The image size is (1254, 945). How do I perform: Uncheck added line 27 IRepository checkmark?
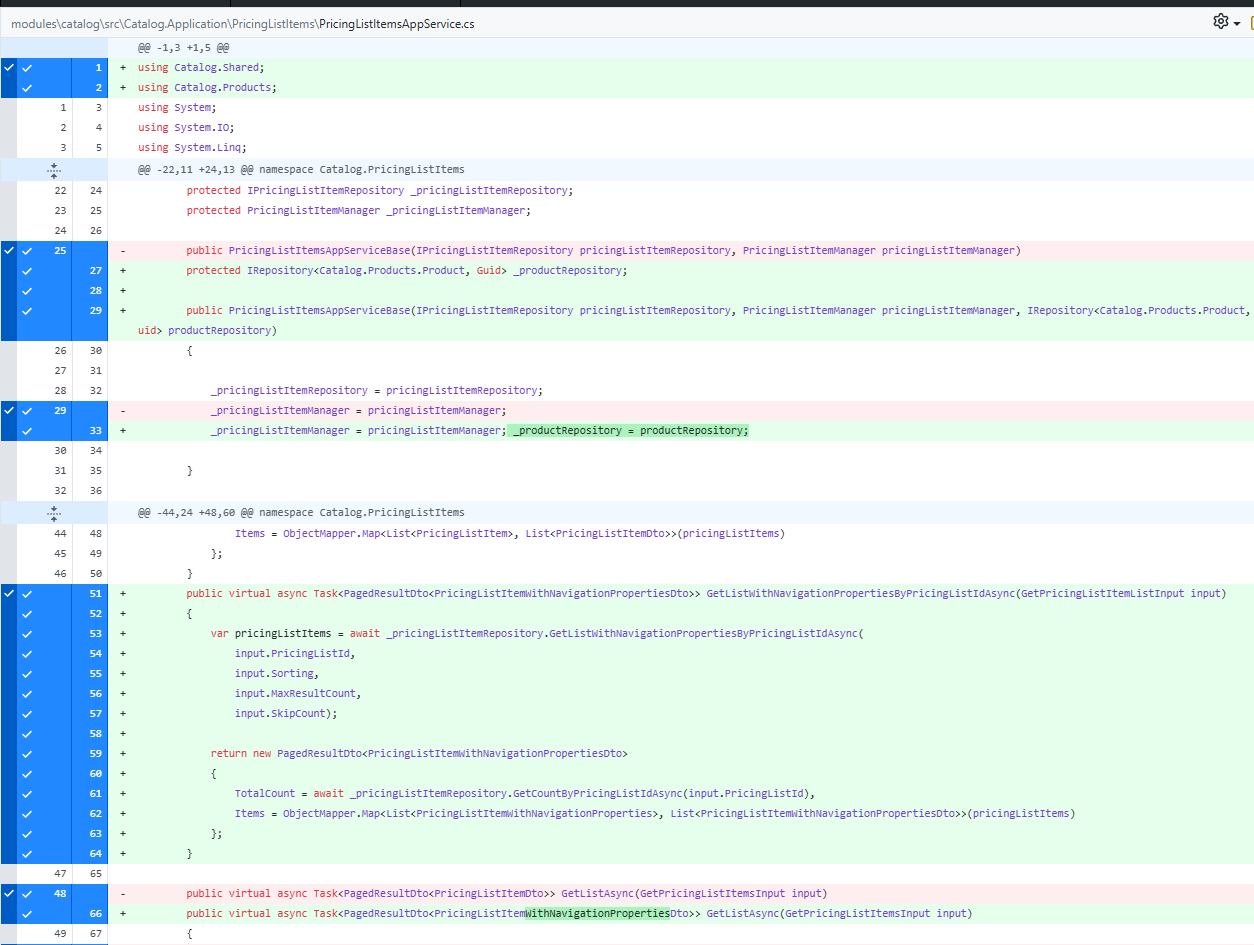pos(28,270)
